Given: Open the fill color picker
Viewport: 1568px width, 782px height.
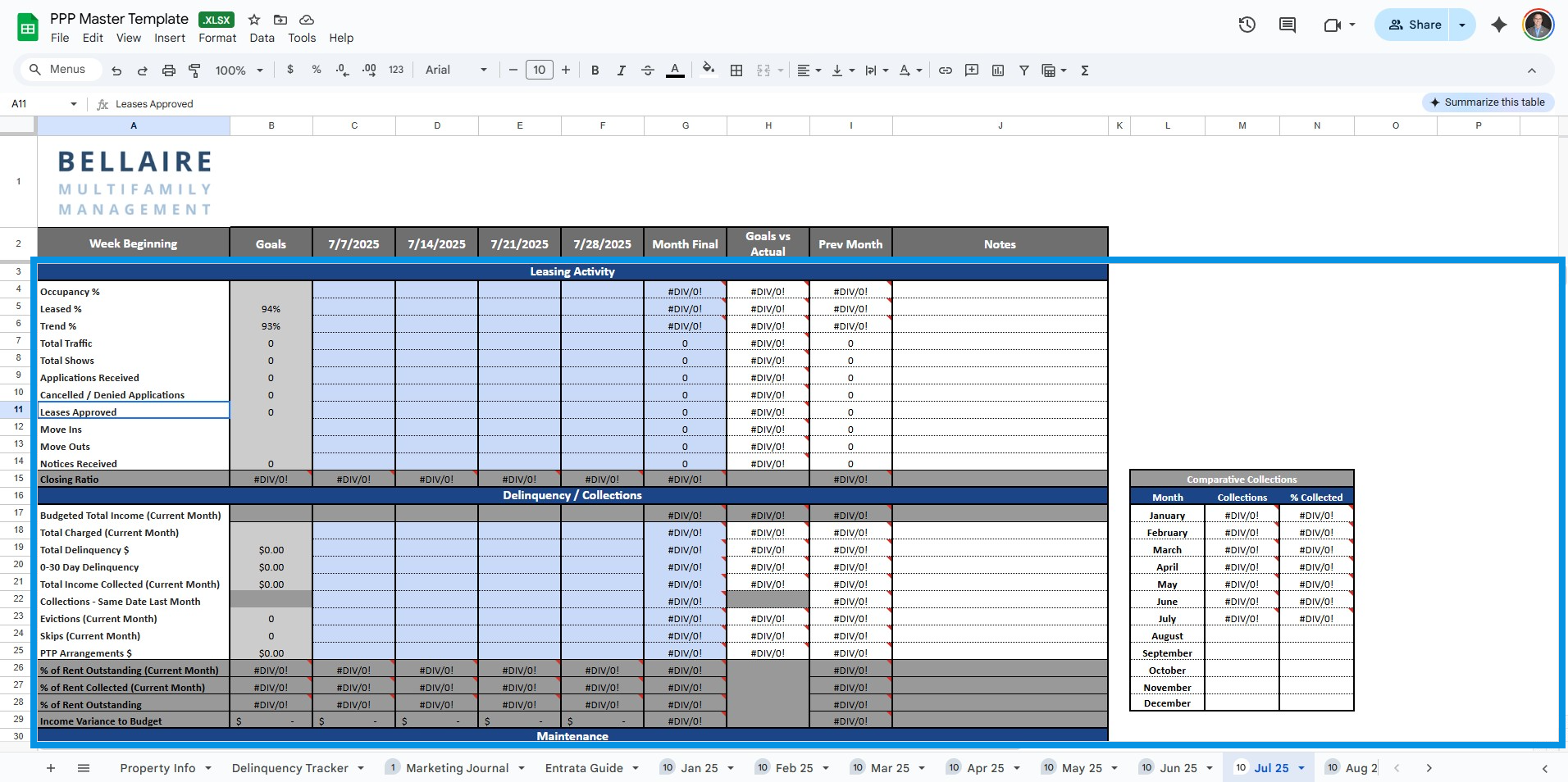Looking at the screenshot, I should point(708,70).
